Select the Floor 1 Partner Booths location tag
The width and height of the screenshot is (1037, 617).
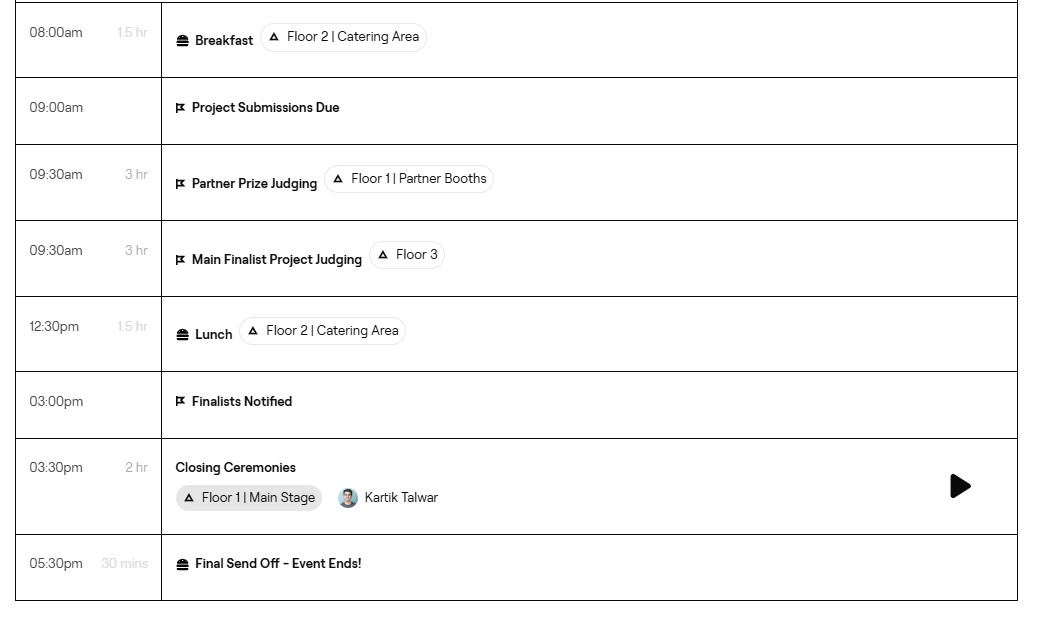(x=409, y=179)
